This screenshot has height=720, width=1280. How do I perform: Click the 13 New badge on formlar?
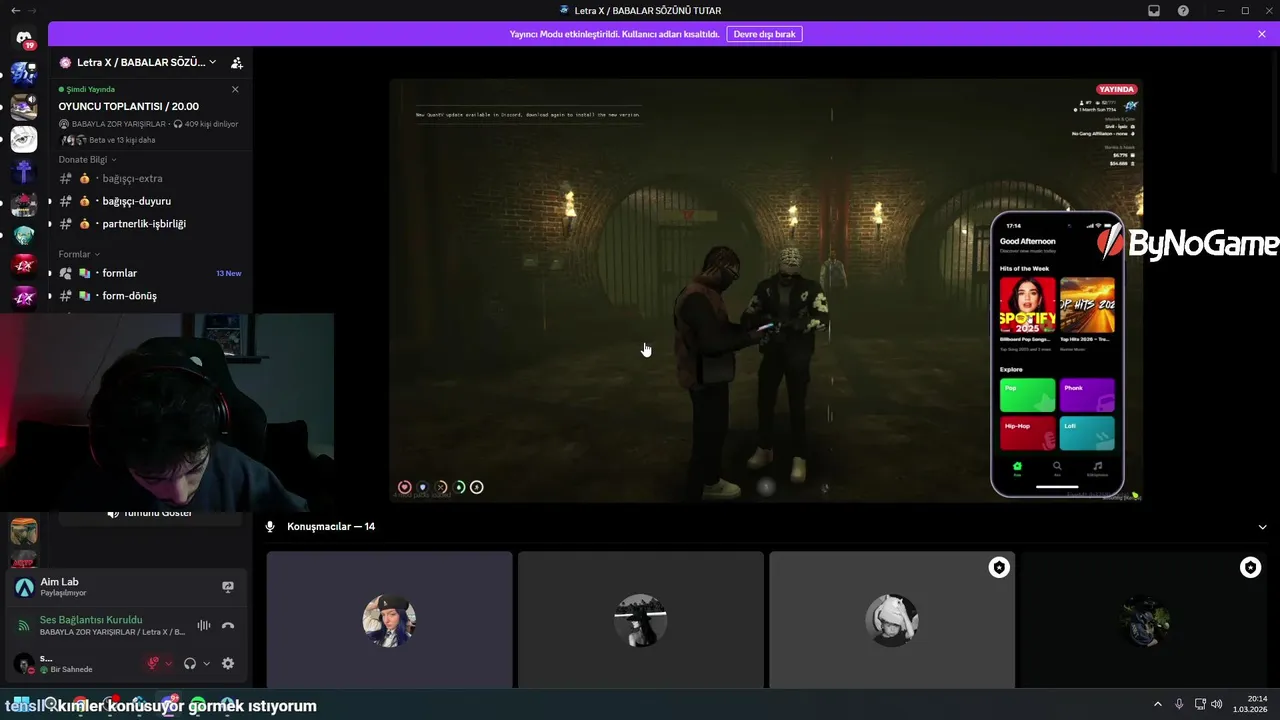pyautogui.click(x=228, y=273)
